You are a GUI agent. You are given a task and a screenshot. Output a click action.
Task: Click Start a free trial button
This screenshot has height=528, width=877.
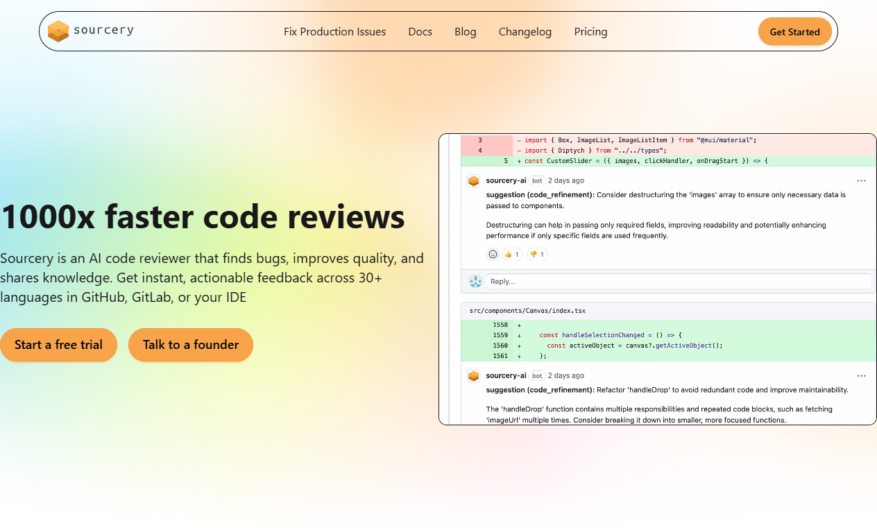58,345
